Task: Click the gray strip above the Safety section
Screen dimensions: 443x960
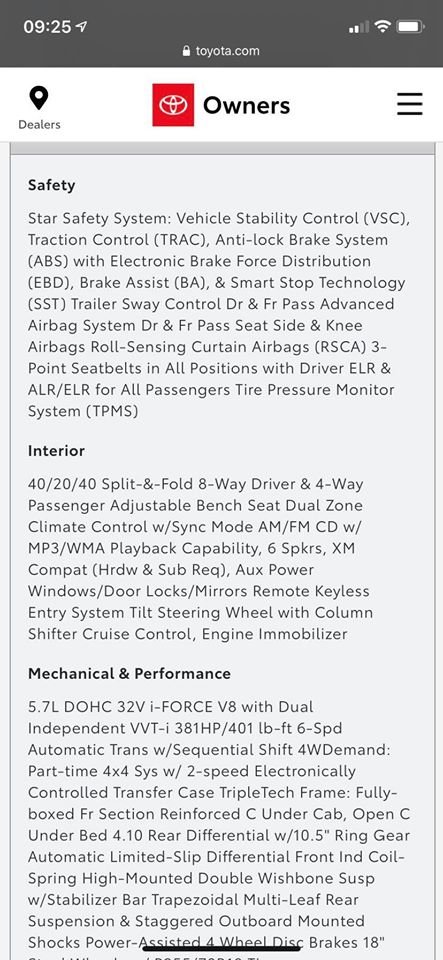Action: click(222, 148)
